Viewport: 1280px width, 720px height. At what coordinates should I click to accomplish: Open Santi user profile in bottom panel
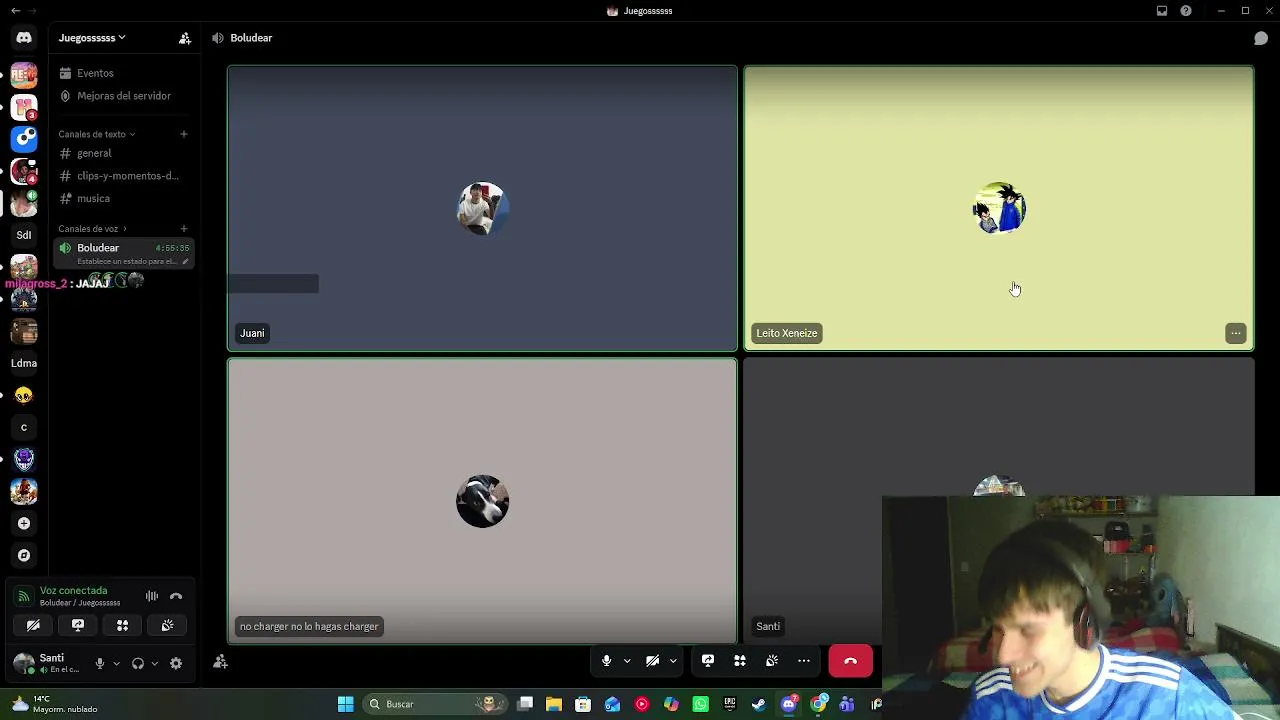coord(48,663)
